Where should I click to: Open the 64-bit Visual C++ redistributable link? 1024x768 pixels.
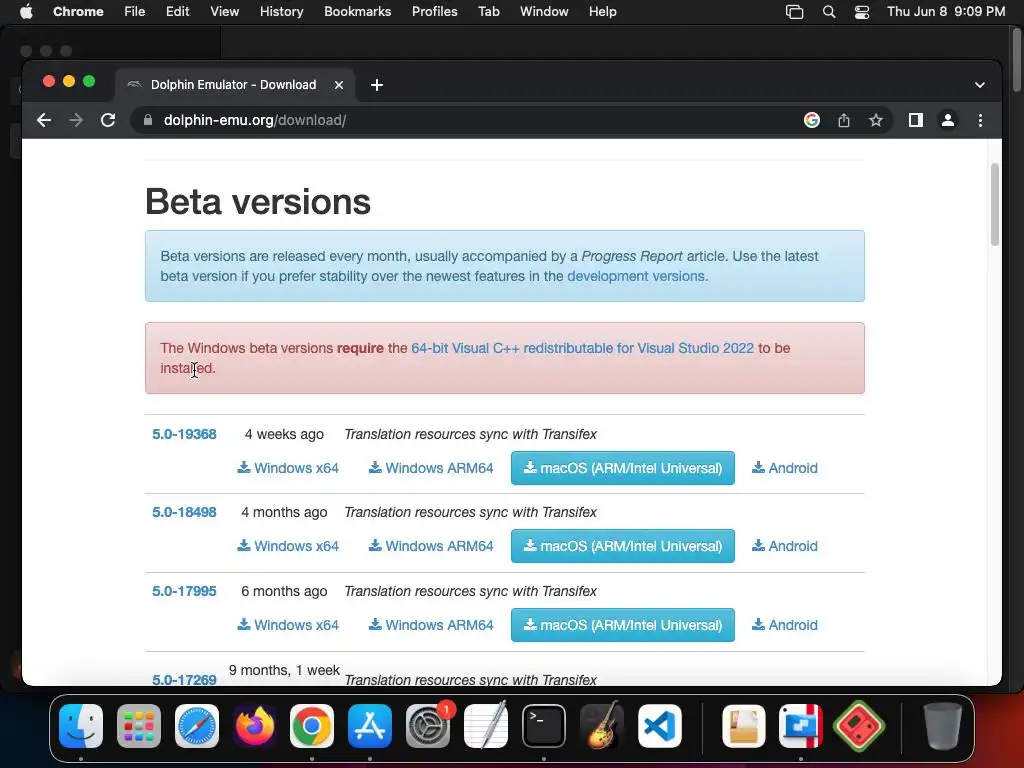(583, 348)
